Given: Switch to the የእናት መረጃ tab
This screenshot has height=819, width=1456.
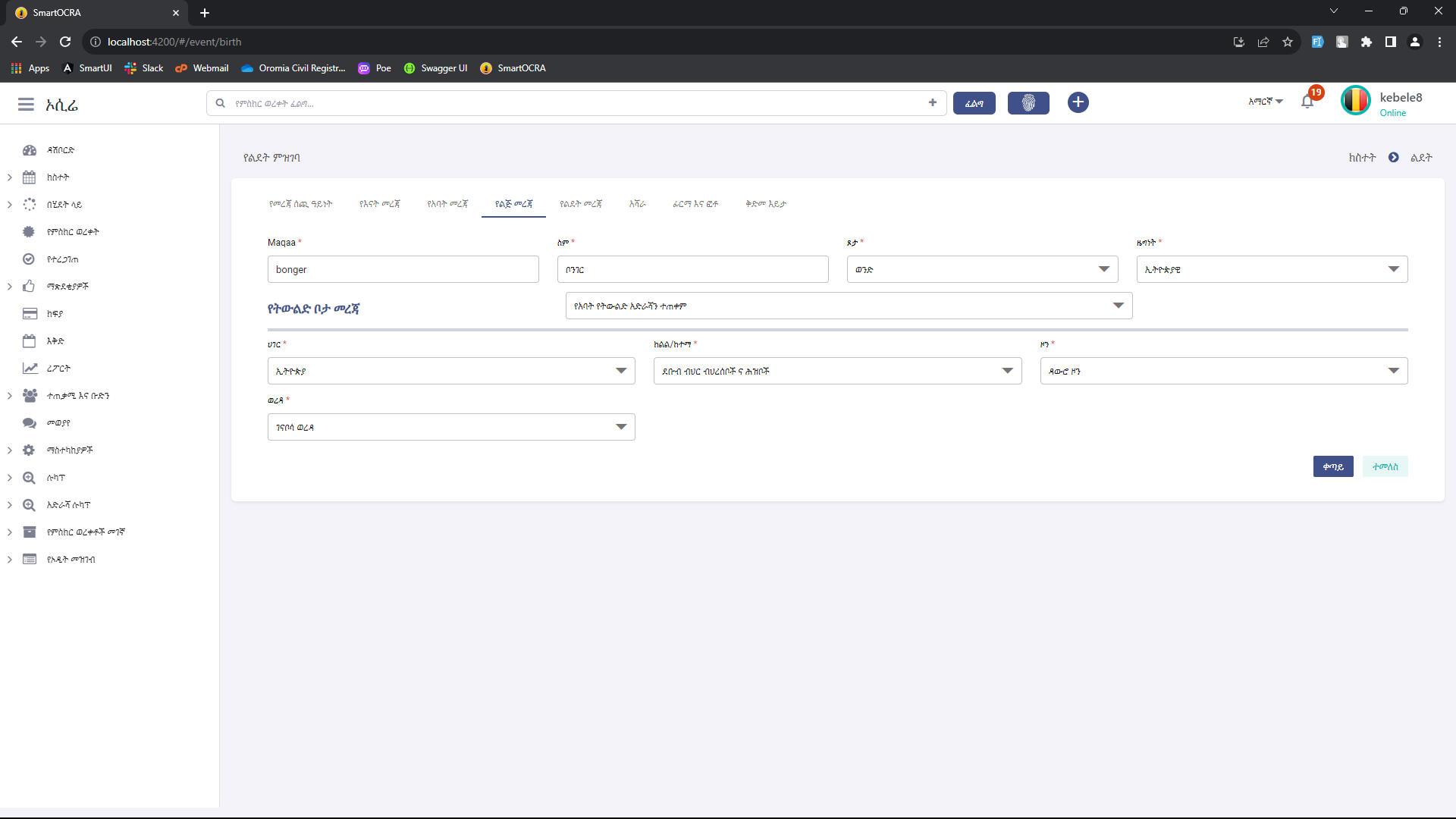Looking at the screenshot, I should (379, 204).
